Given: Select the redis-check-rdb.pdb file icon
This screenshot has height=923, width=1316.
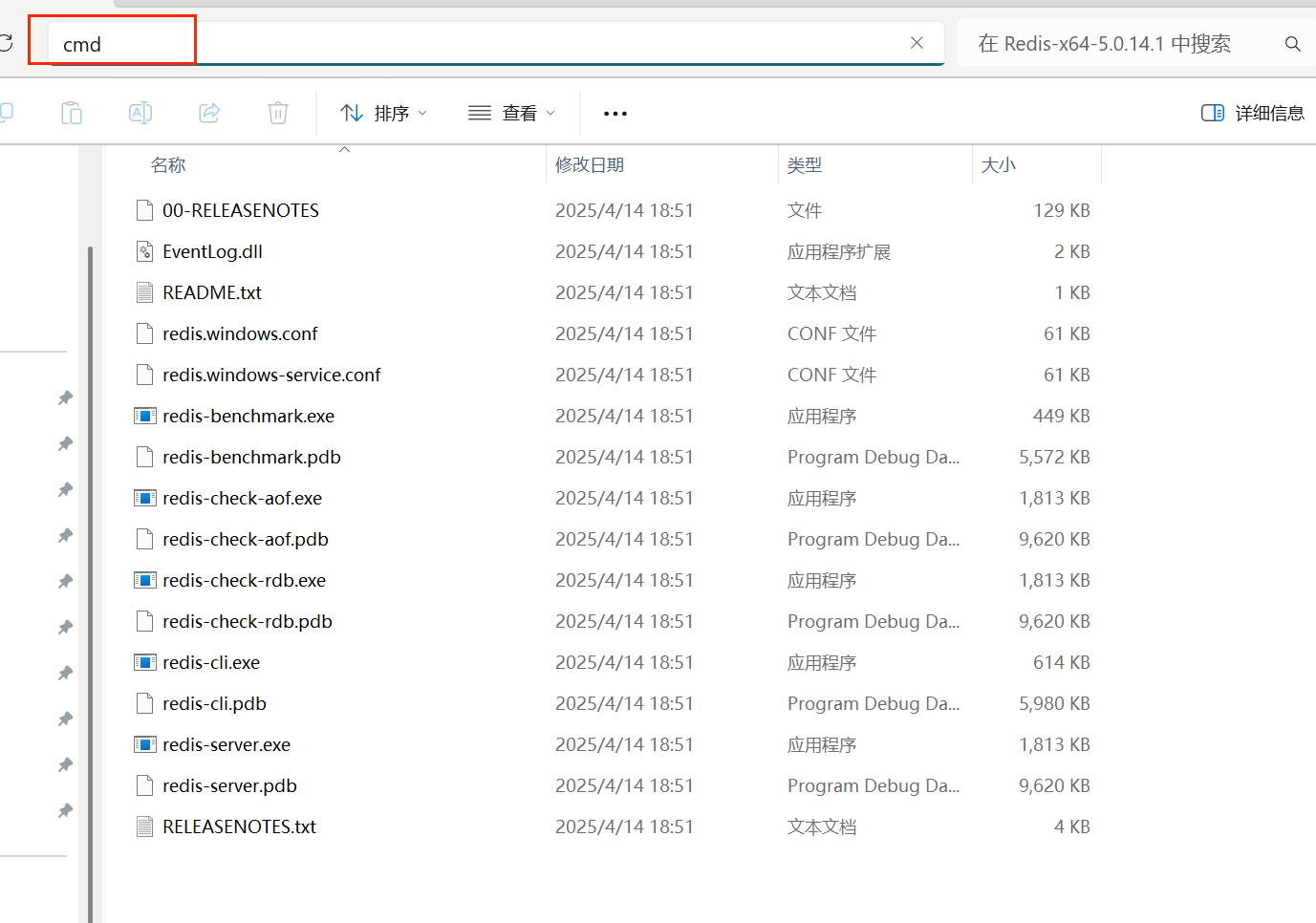Looking at the screenshot, I should [x=144, y=621].
